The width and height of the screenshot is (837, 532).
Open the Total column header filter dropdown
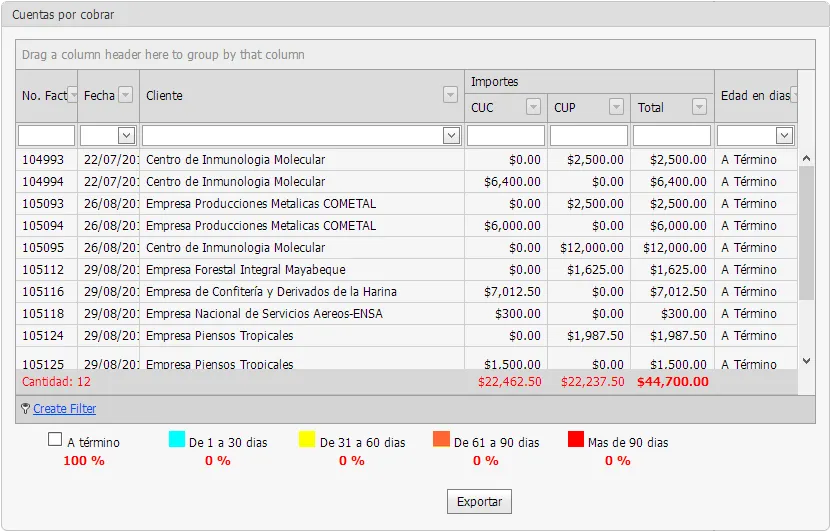coord(699,107)
